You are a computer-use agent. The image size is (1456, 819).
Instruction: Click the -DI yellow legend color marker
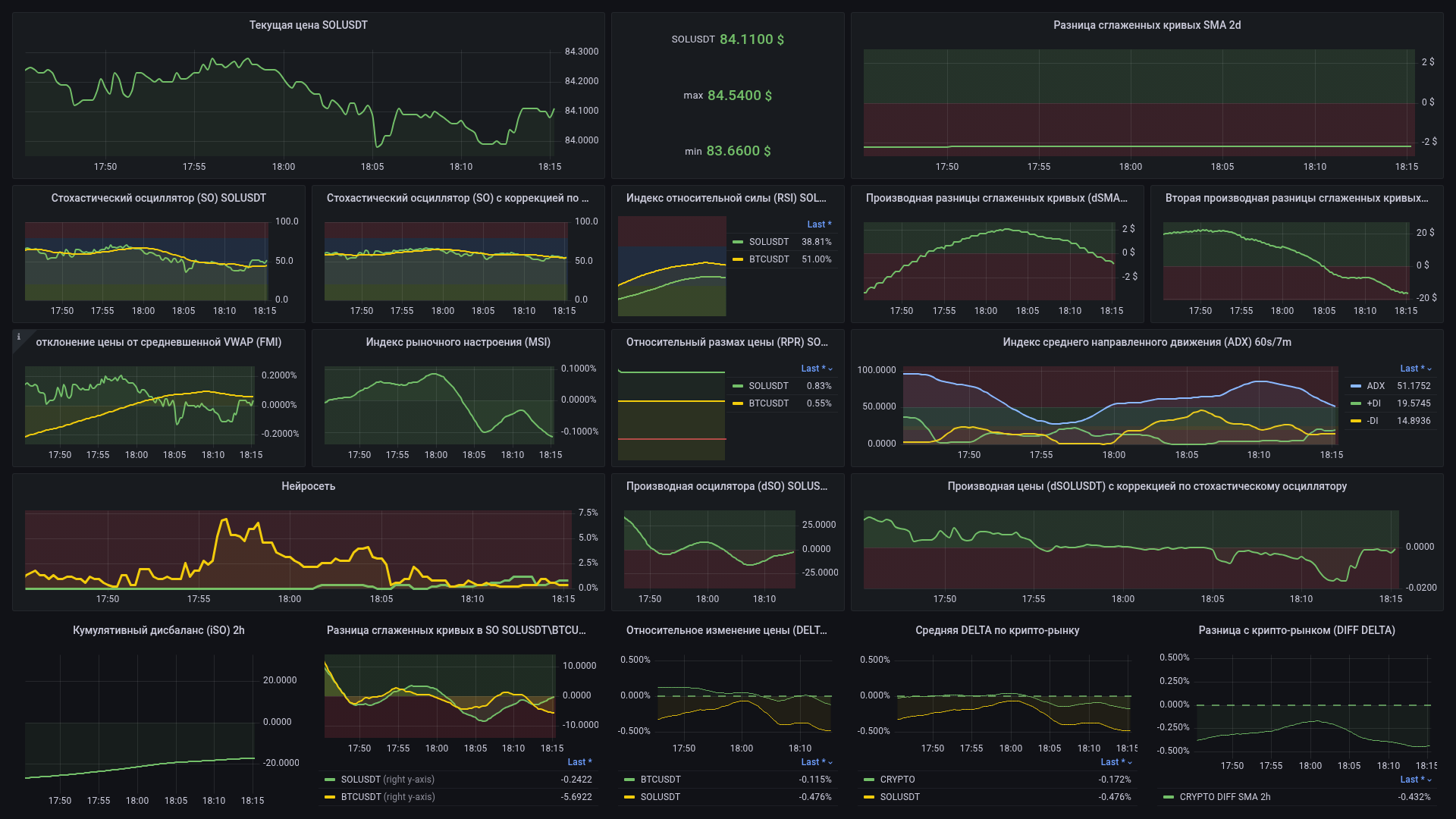[x=1356, y=421]
